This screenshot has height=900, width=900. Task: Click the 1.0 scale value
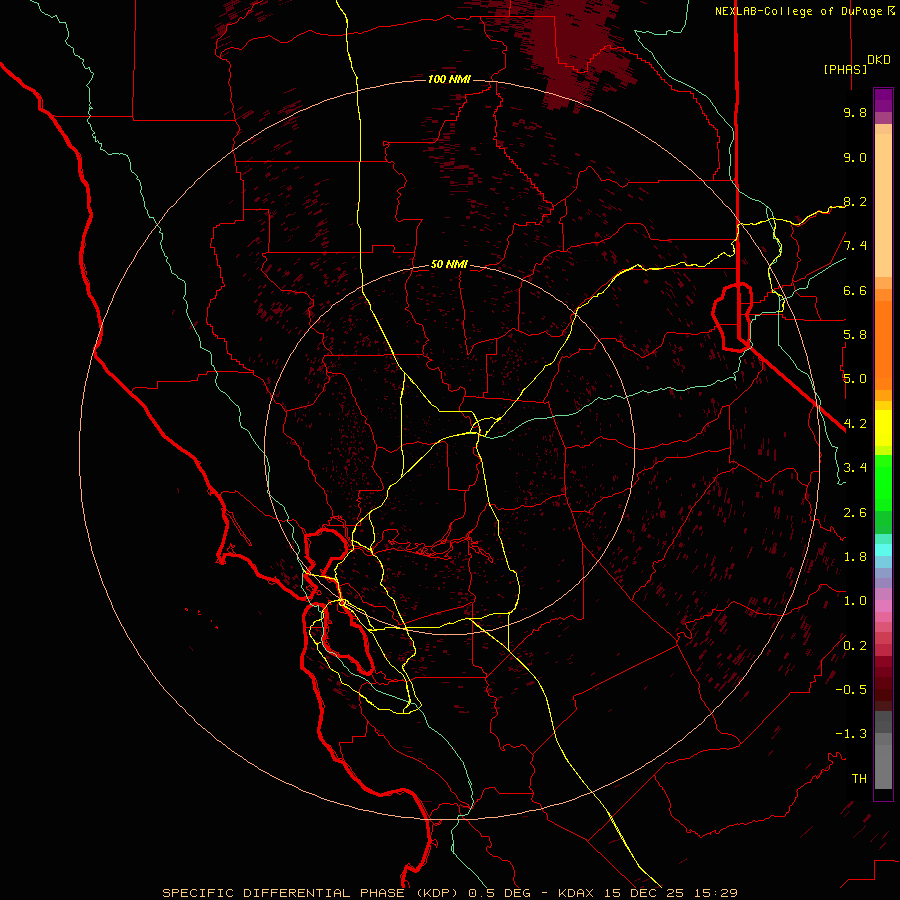(855, 601)
